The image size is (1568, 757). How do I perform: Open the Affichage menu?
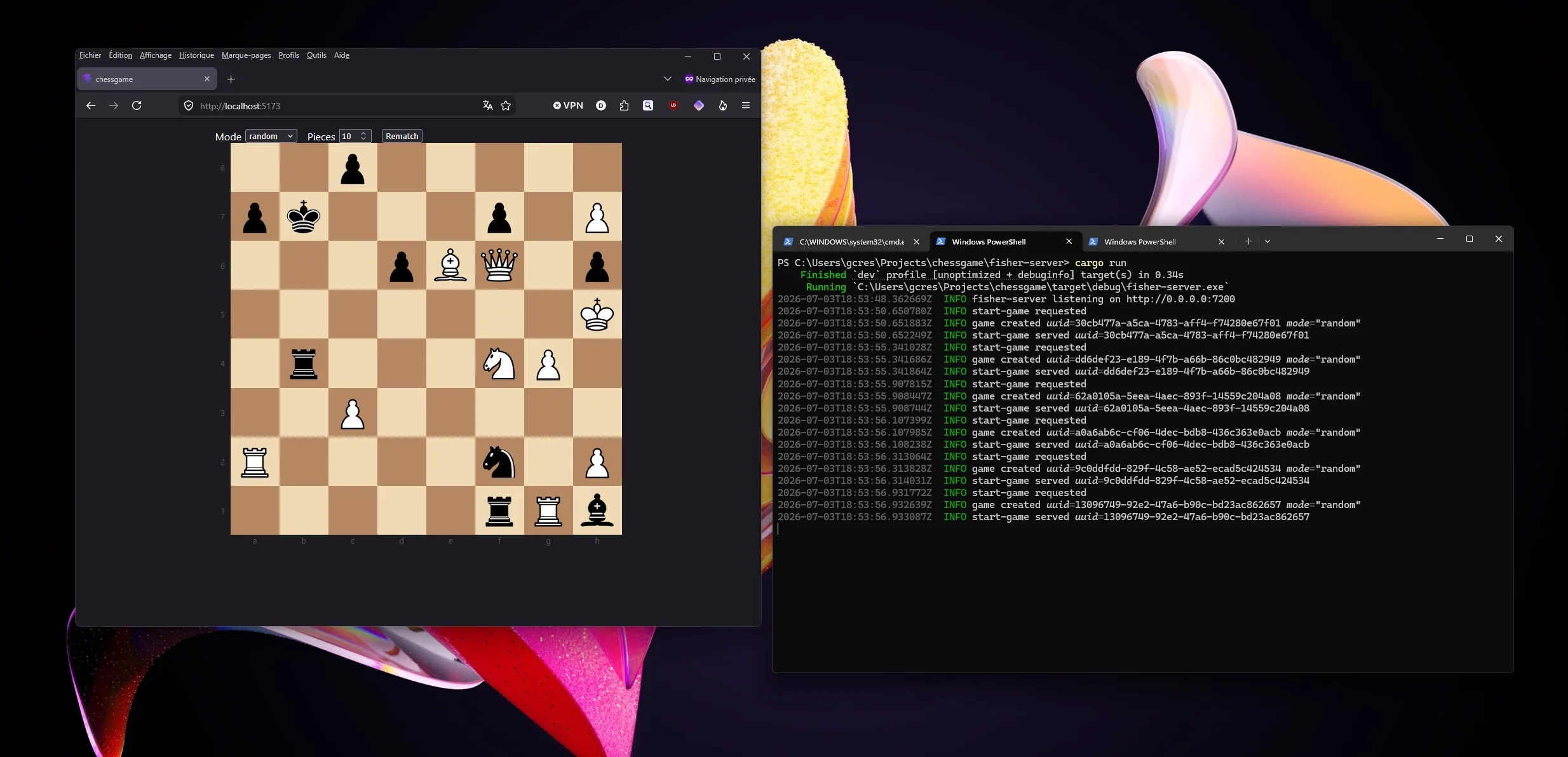click(x=156, y=55)
